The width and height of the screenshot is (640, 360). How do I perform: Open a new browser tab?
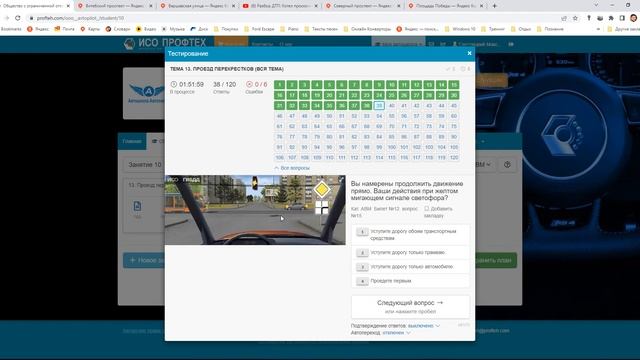click(x=494, y=6)
